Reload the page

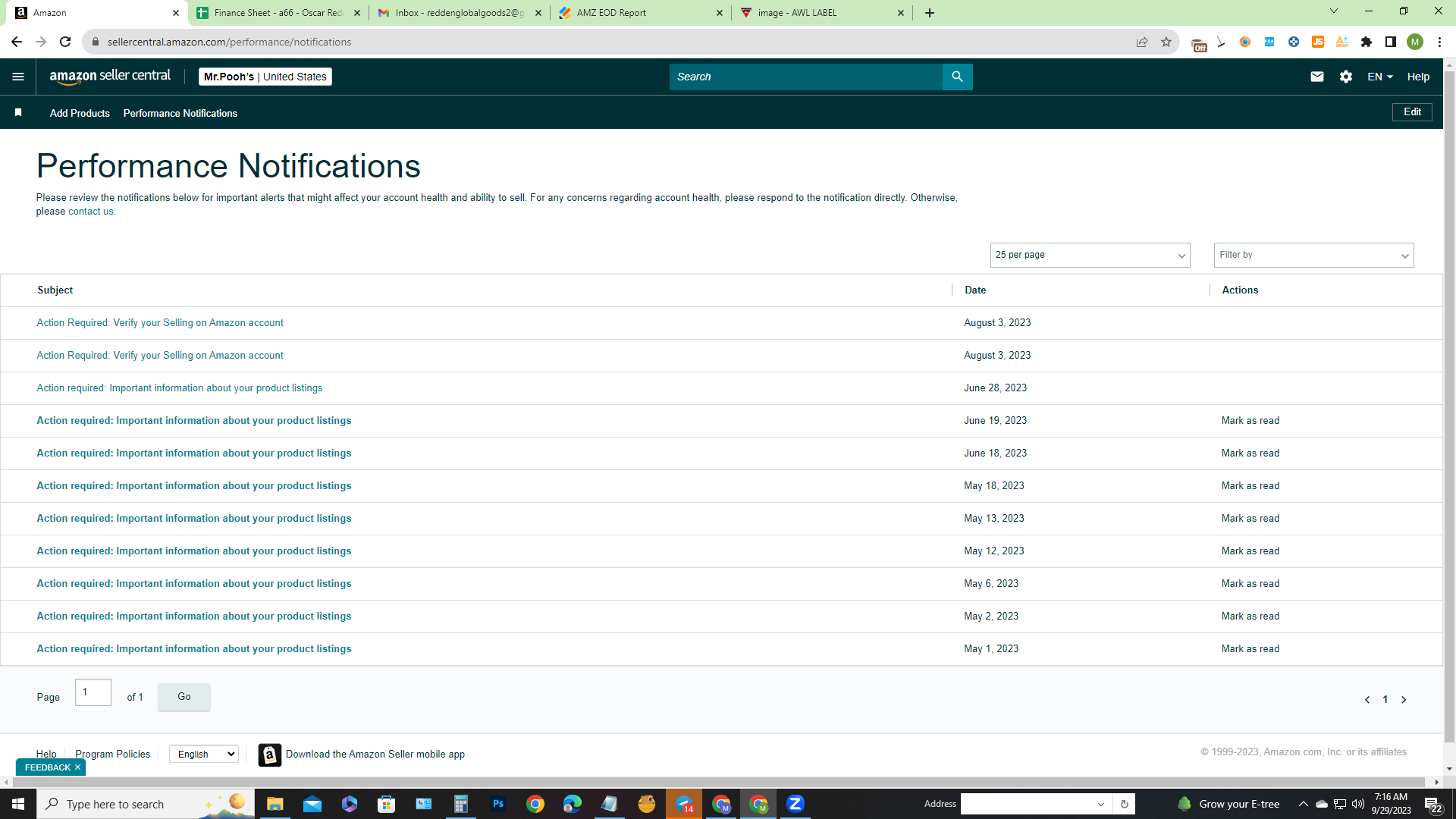click(65, 42)
